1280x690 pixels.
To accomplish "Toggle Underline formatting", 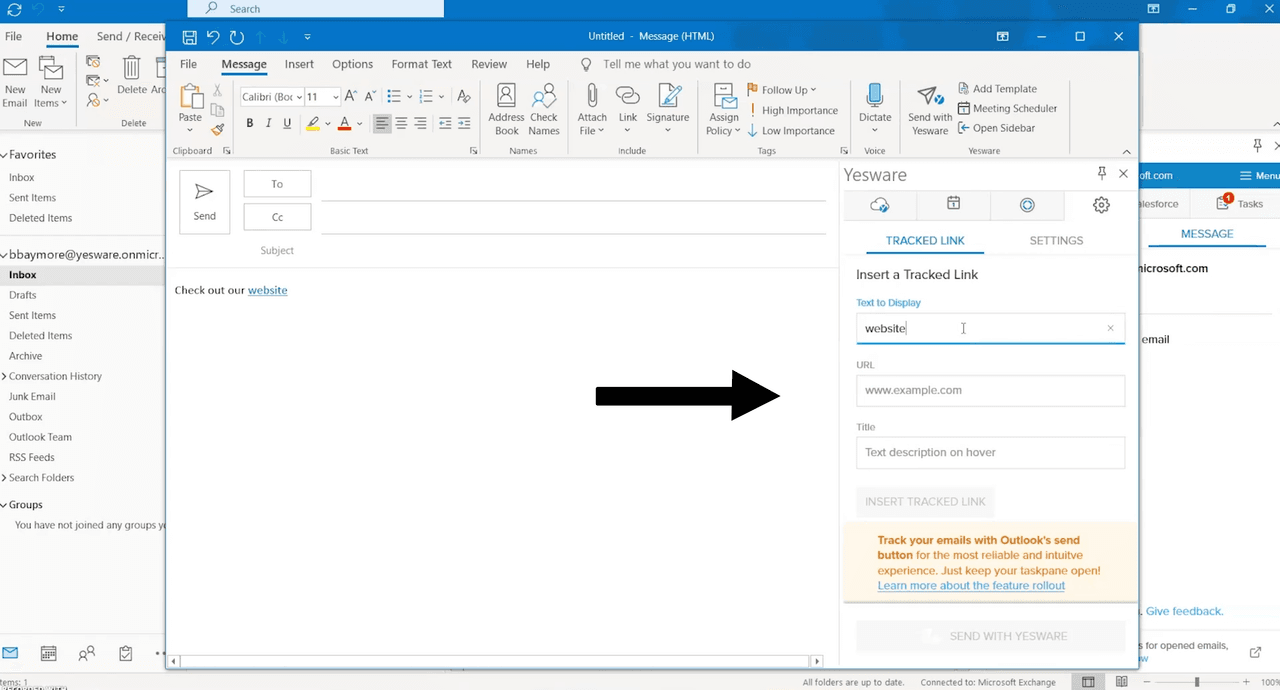I will [x=288, y=124].
